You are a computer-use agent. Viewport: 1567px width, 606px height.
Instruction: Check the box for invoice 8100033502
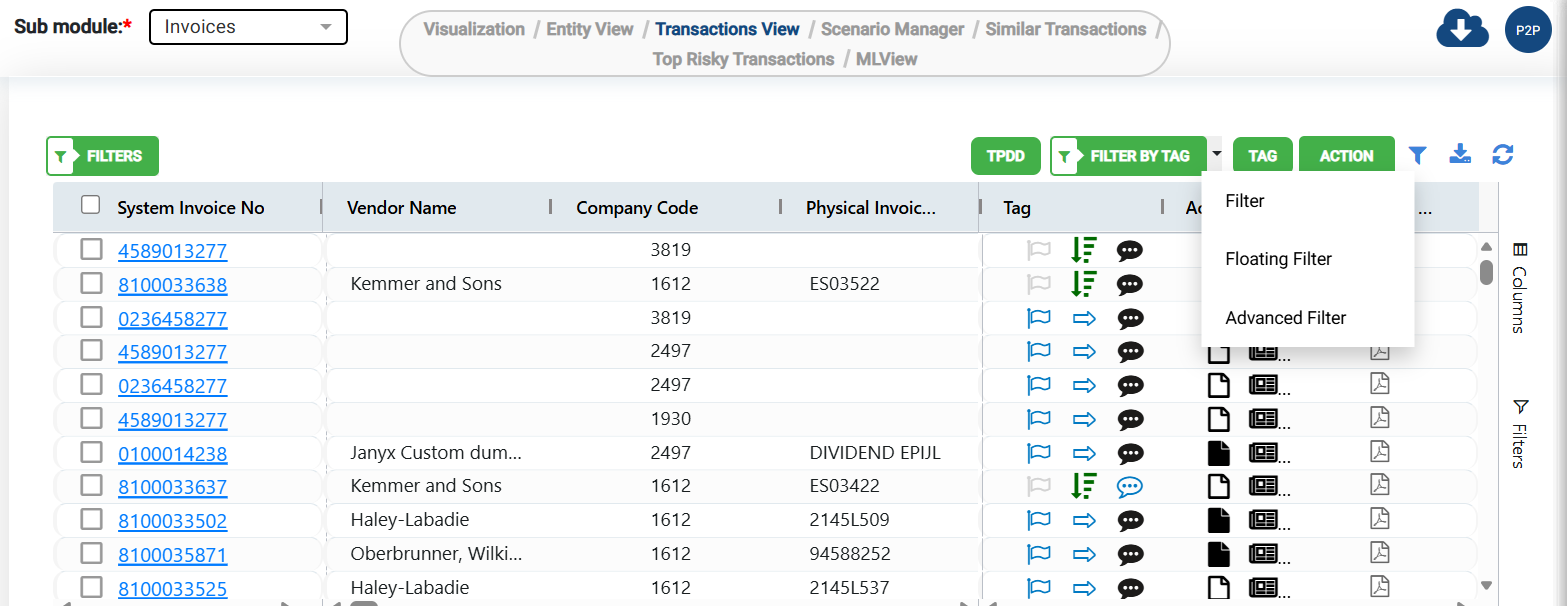[x=91, y=519]
